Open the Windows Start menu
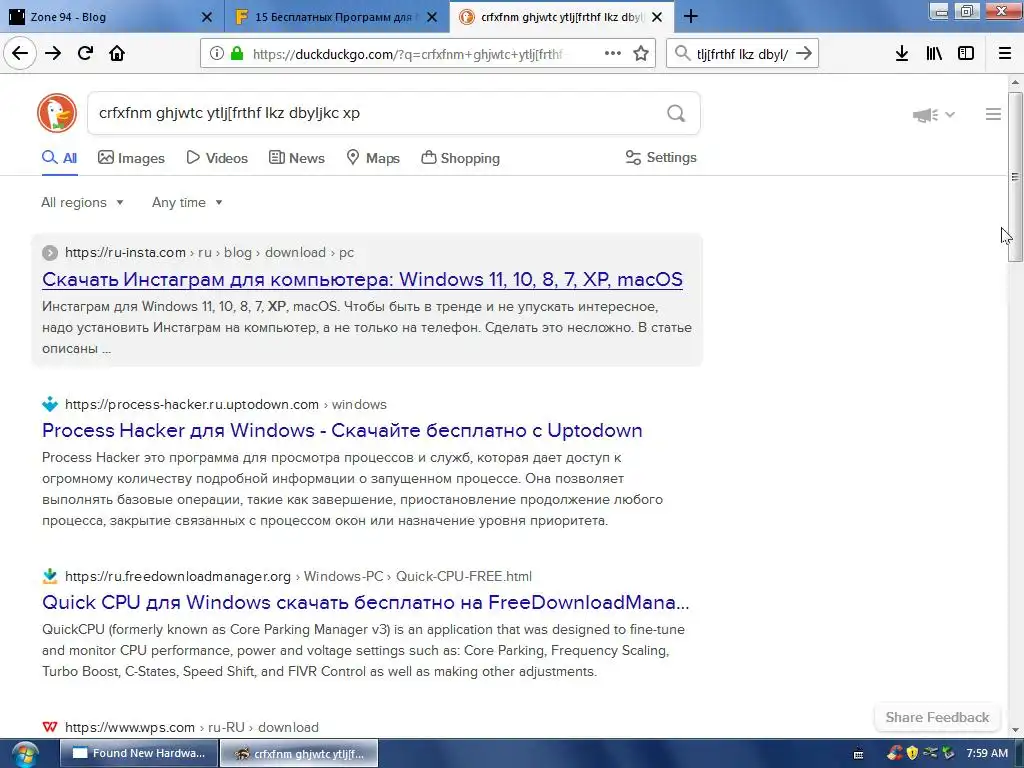Viewport: 1024px width, 768px height. click(x=25, y=754)
